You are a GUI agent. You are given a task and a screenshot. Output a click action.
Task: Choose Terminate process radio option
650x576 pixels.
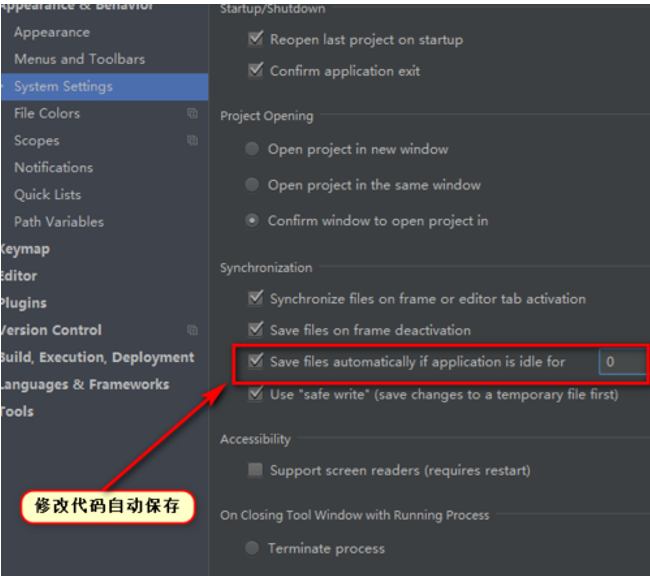252,548
